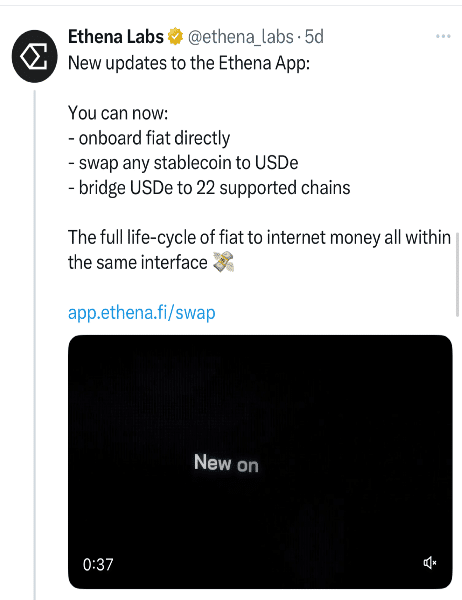462x600 pixels.
Task: Unmute the video with speaker icon
Action: 429,562
